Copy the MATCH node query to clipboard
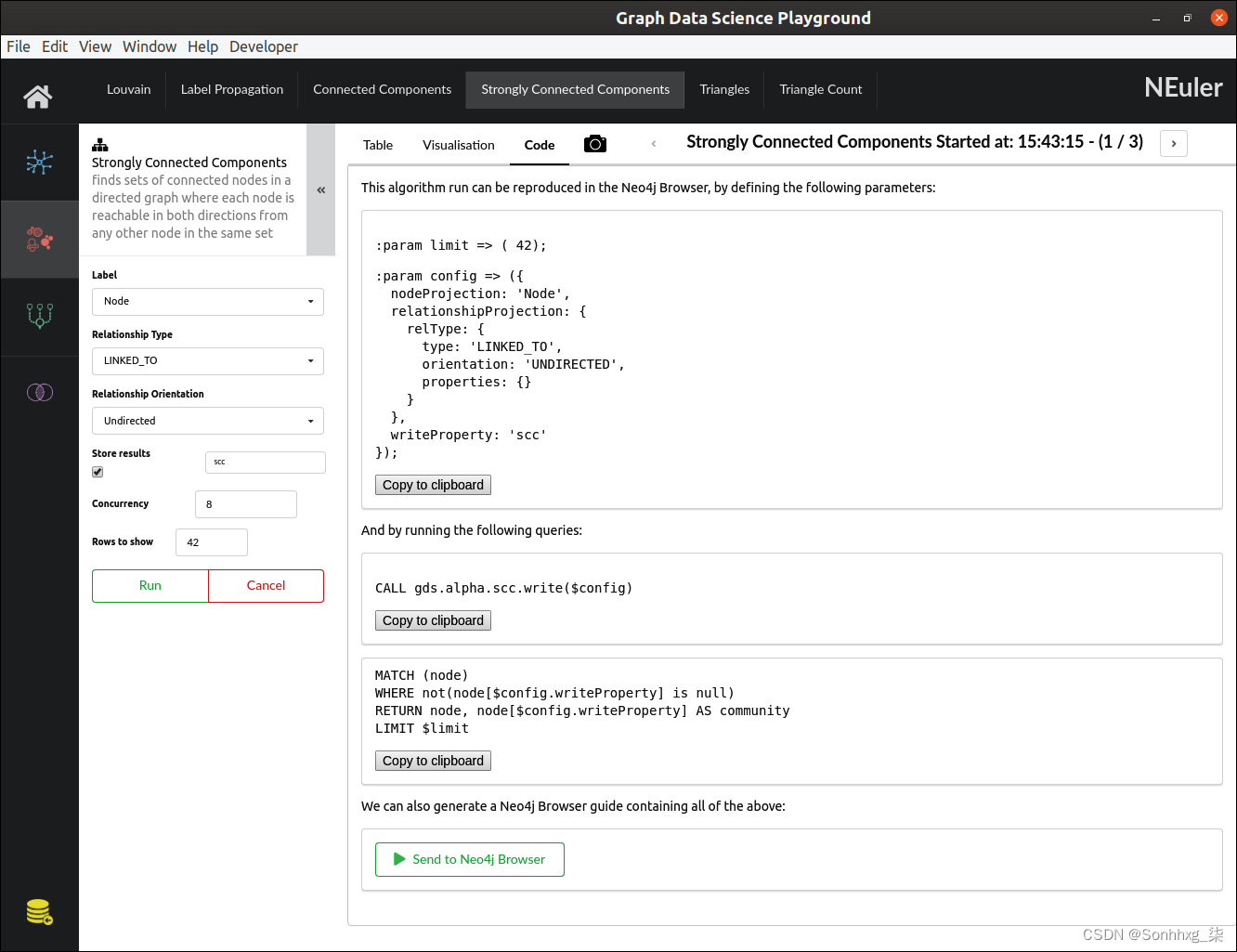Viewport: 1237px width, 952px height. (x=433, y=761)
